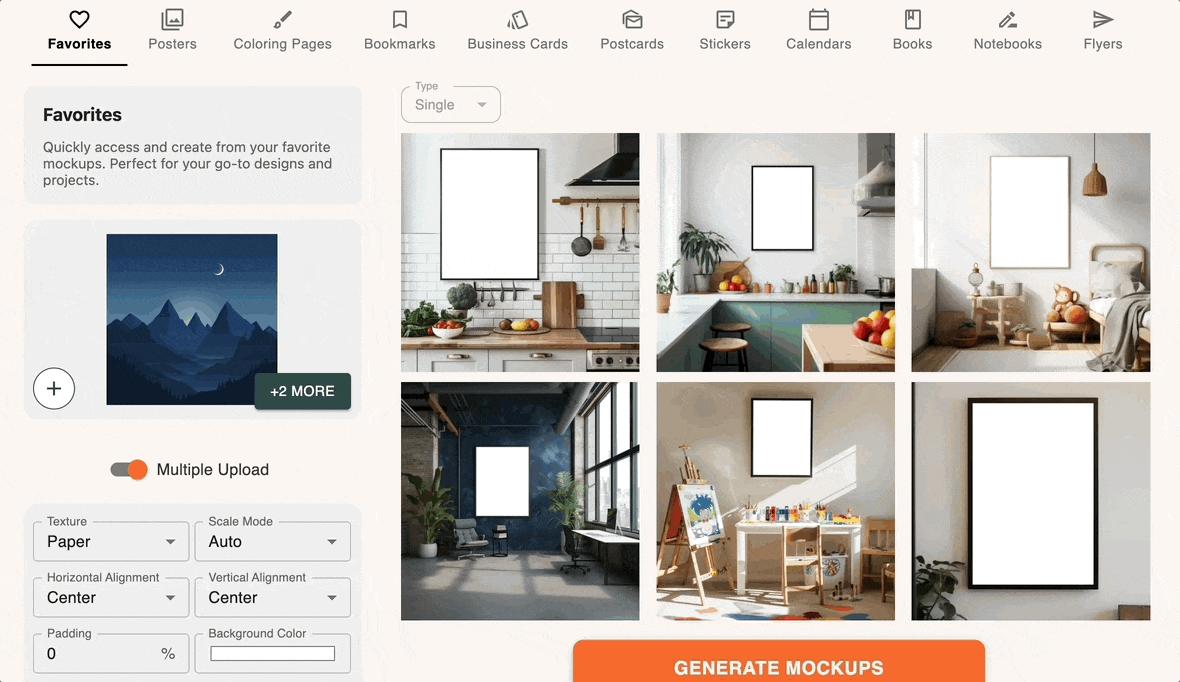Open the Notebooks tab
This screenshot has width=1180, height=682.
(x=1008, y=32)
